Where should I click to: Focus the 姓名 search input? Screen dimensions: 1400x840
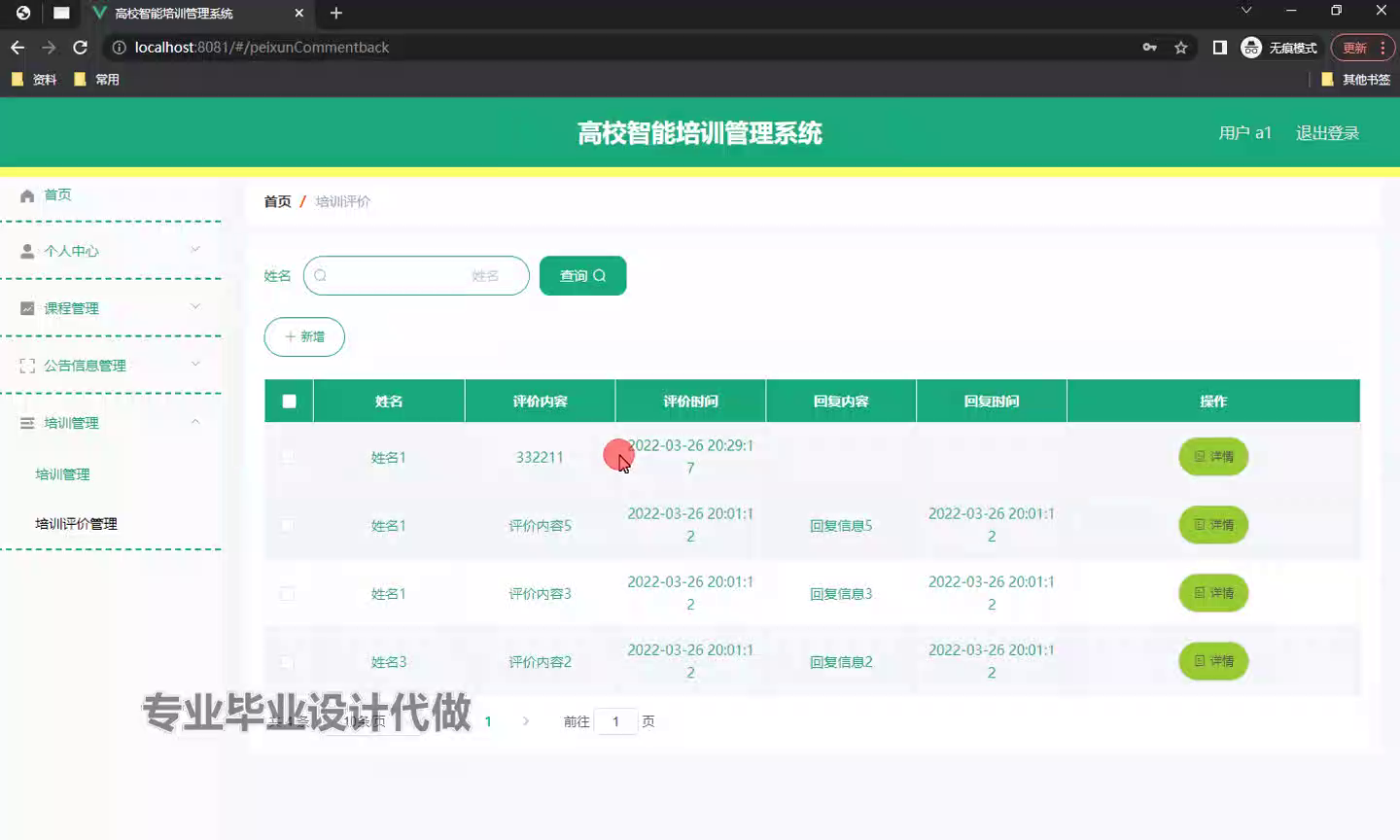pos(416,276)
